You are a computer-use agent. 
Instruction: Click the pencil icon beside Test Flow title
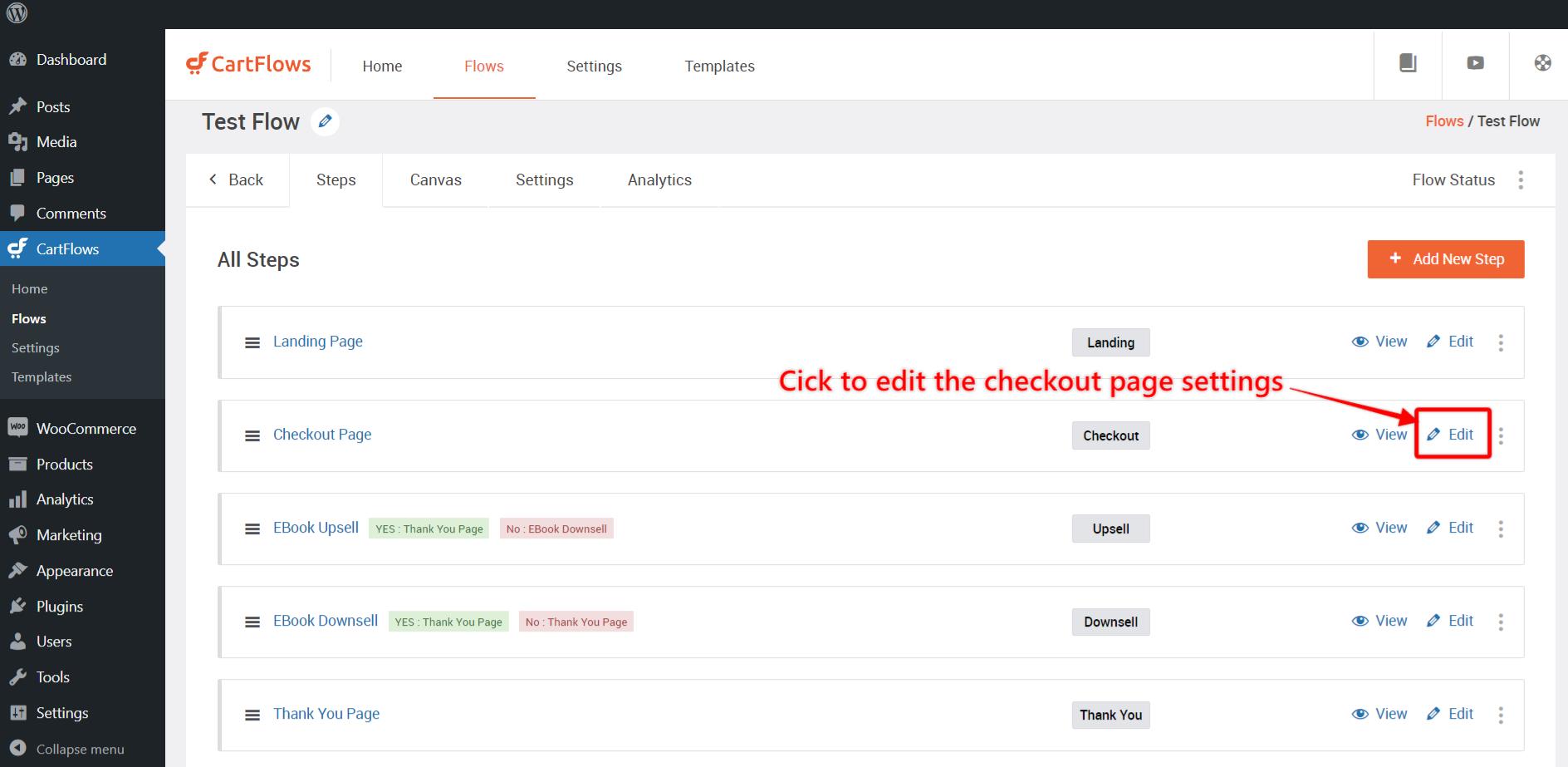point(325,121)
